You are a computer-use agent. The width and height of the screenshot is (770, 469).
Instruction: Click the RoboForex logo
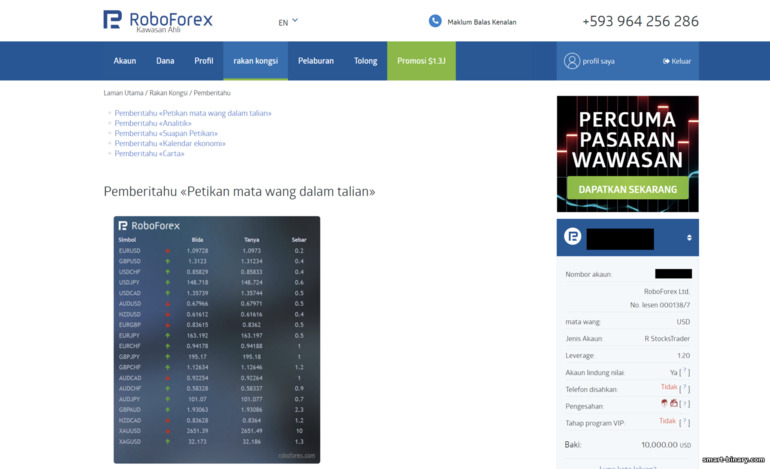click(158, 21)
